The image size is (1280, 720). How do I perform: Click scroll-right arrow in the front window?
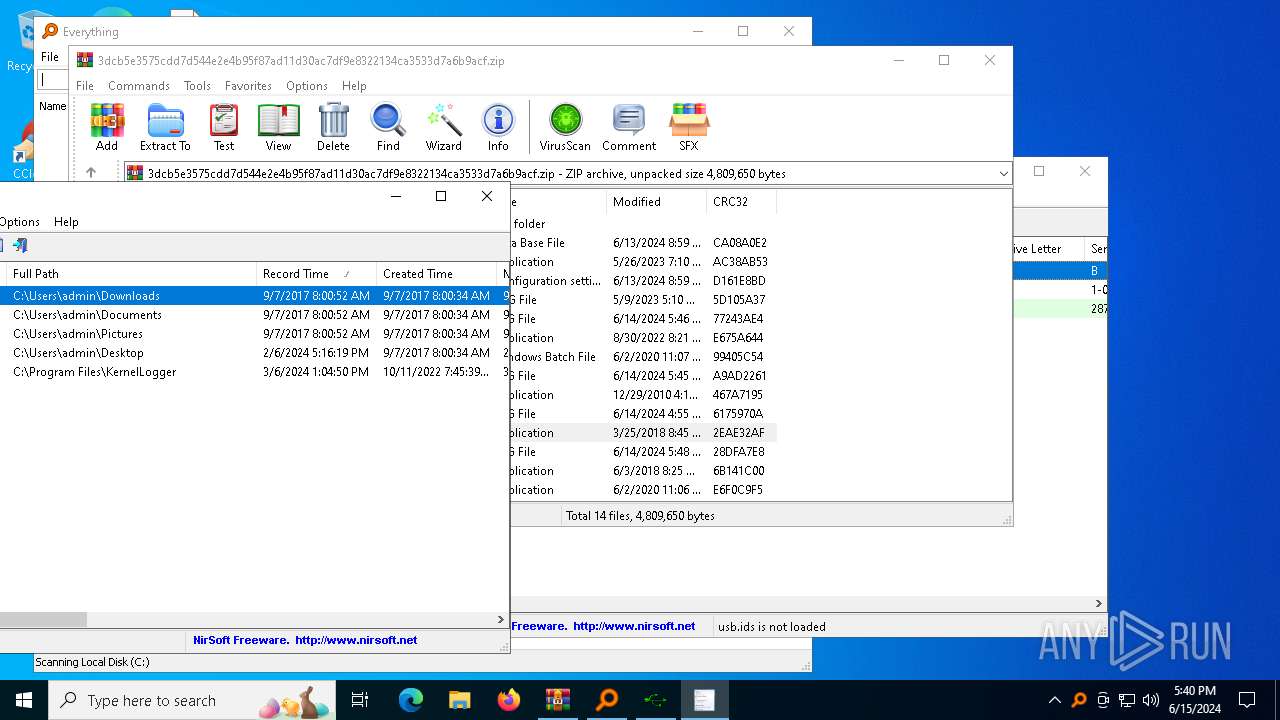(501, 620)
